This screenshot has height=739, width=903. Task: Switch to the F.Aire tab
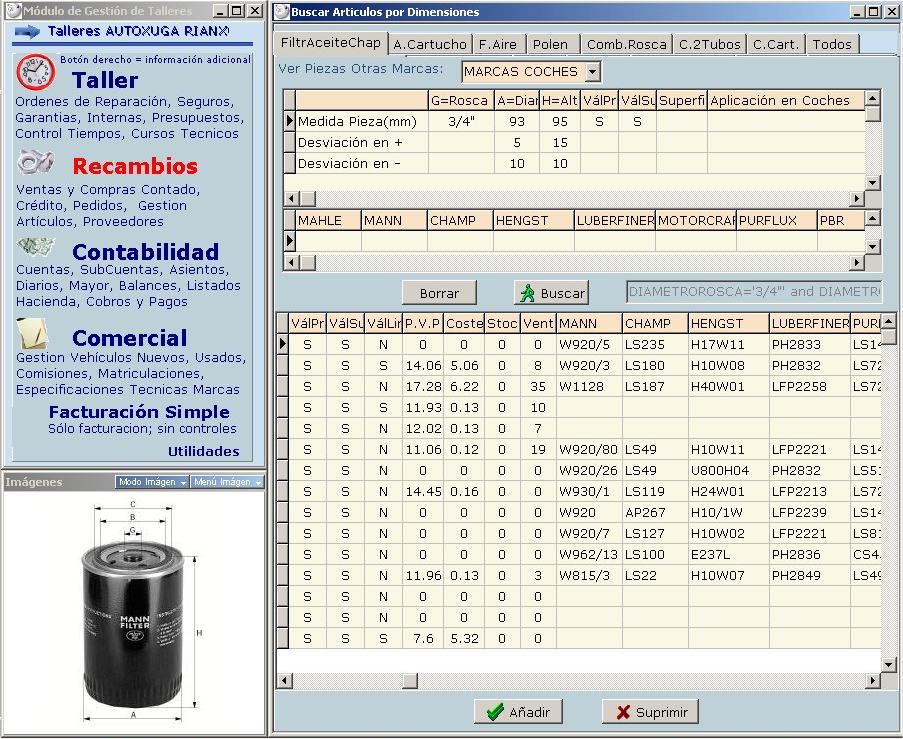498,44
